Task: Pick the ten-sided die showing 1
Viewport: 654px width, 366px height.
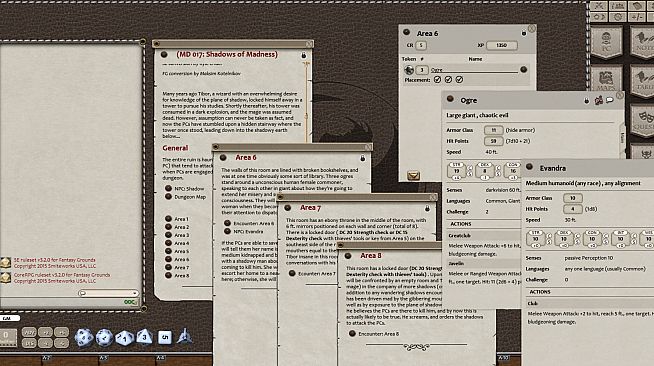Action: click(x=124, y=338)
